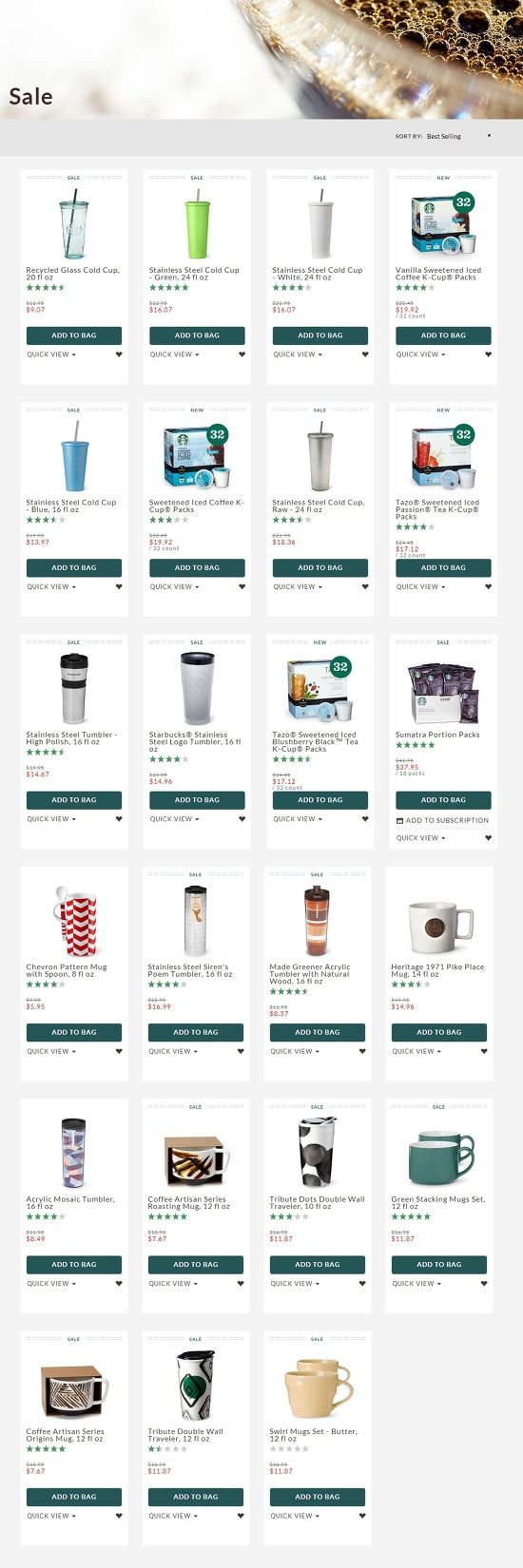The image size is (523, 1568).
Task: Add Acrylic Mosaic Tumbler to bag
Action: 74,1265
